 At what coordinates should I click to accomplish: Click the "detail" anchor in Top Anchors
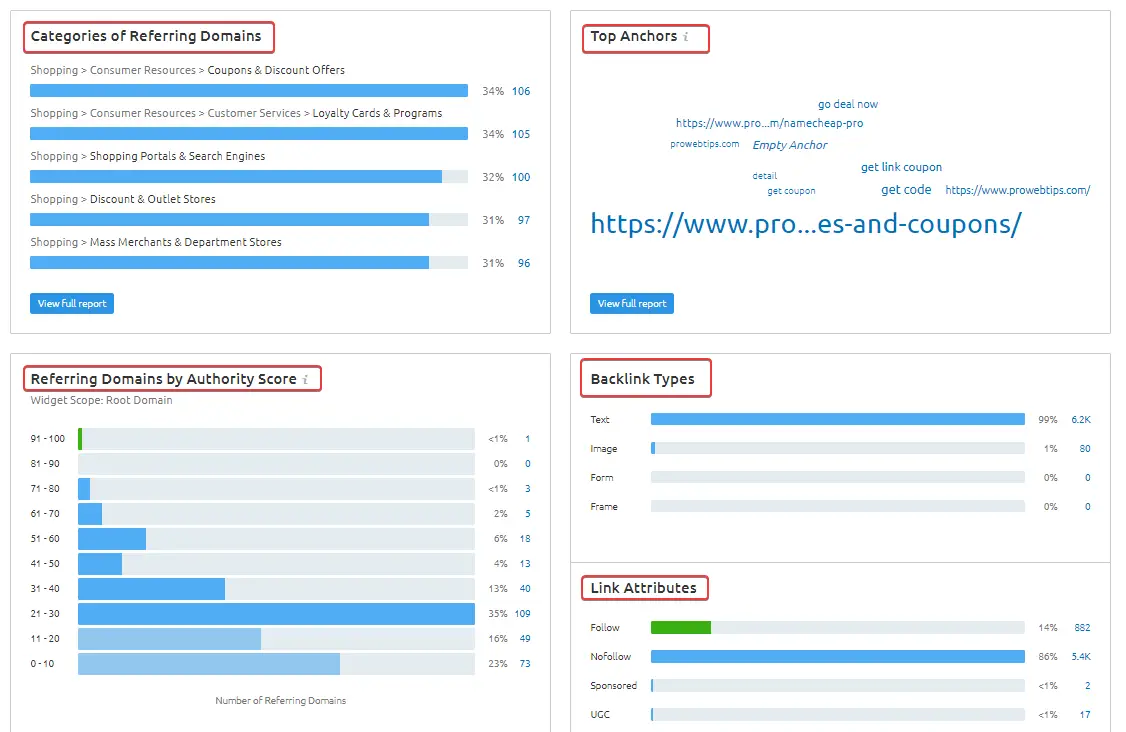[764, 175]
